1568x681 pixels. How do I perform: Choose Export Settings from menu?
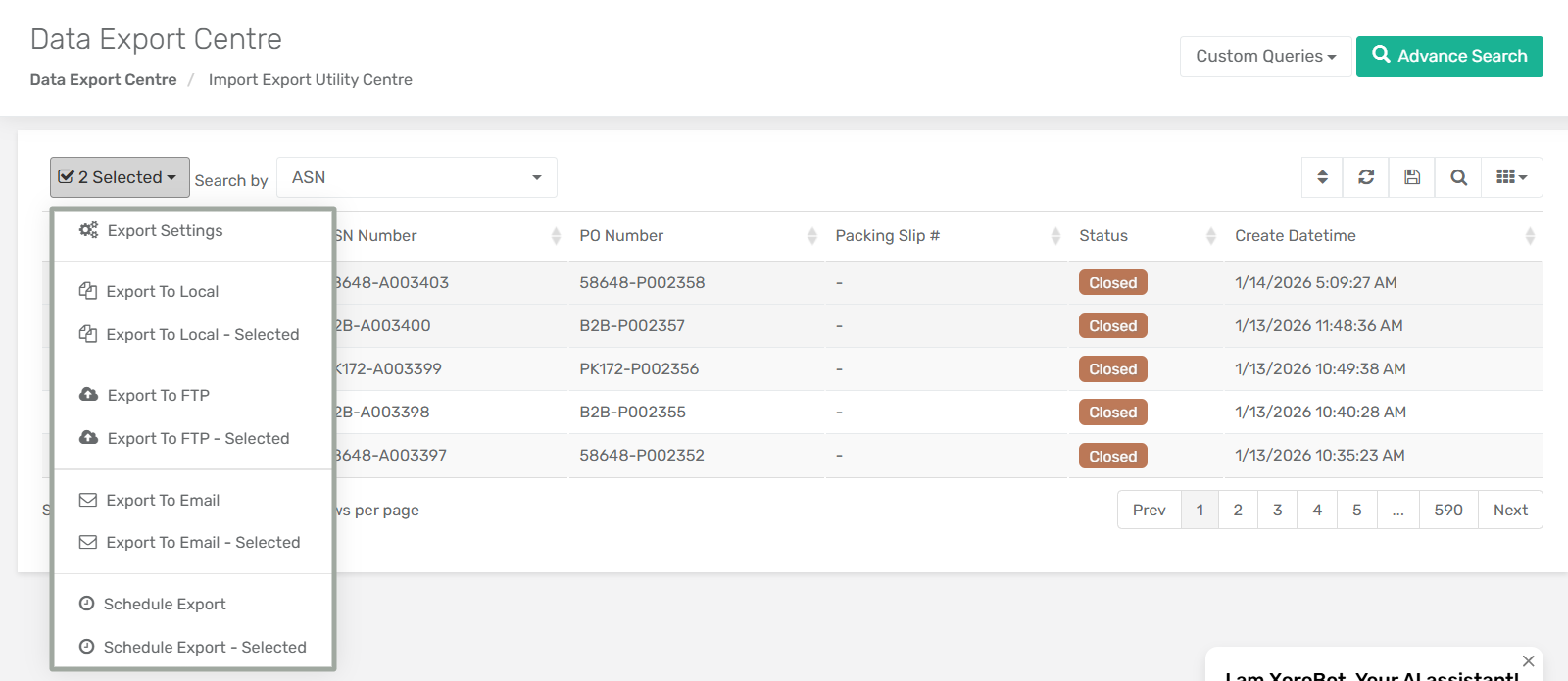[165, 231]
